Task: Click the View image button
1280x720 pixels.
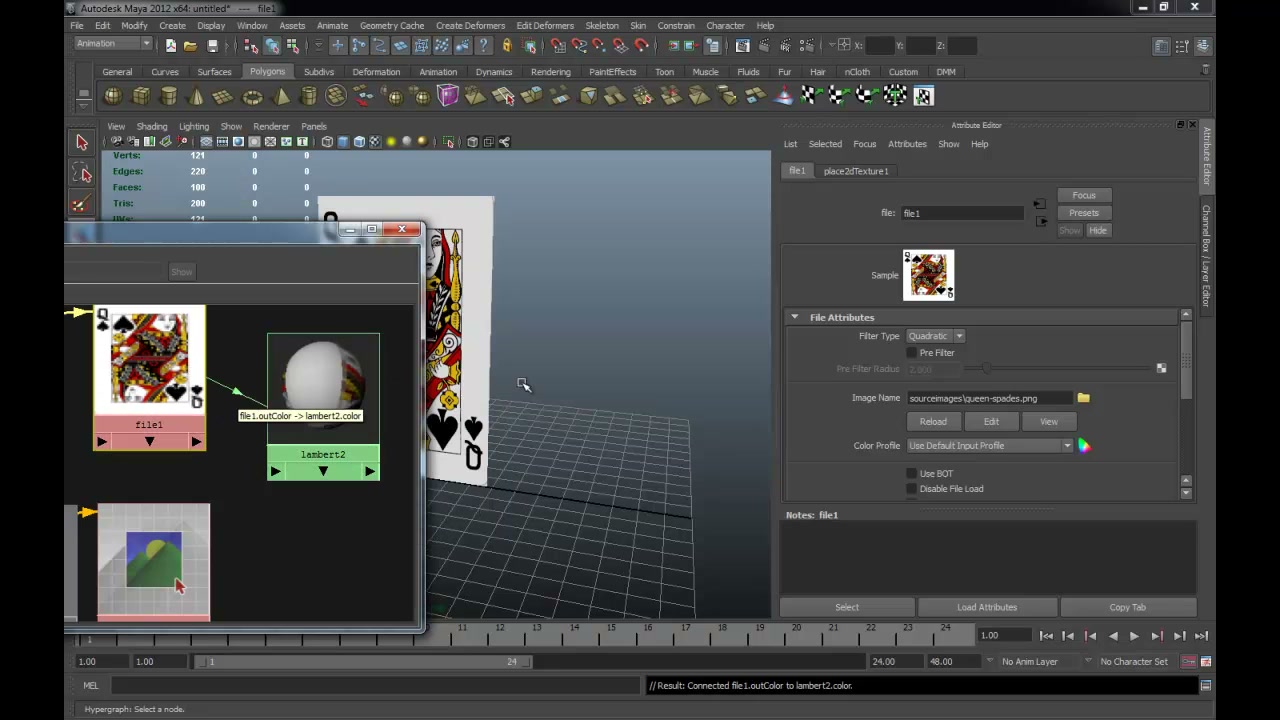Action: pos(1049,422)
